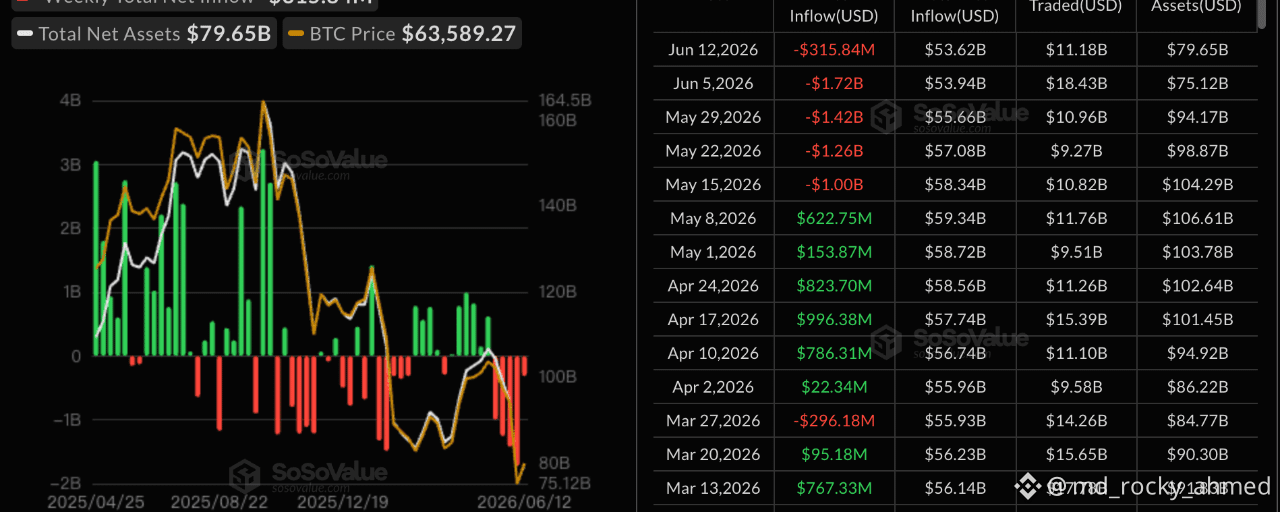Select the Apr 24,2026 date cell
This screenshot has height=512, width=1280.
coord(713,286)
